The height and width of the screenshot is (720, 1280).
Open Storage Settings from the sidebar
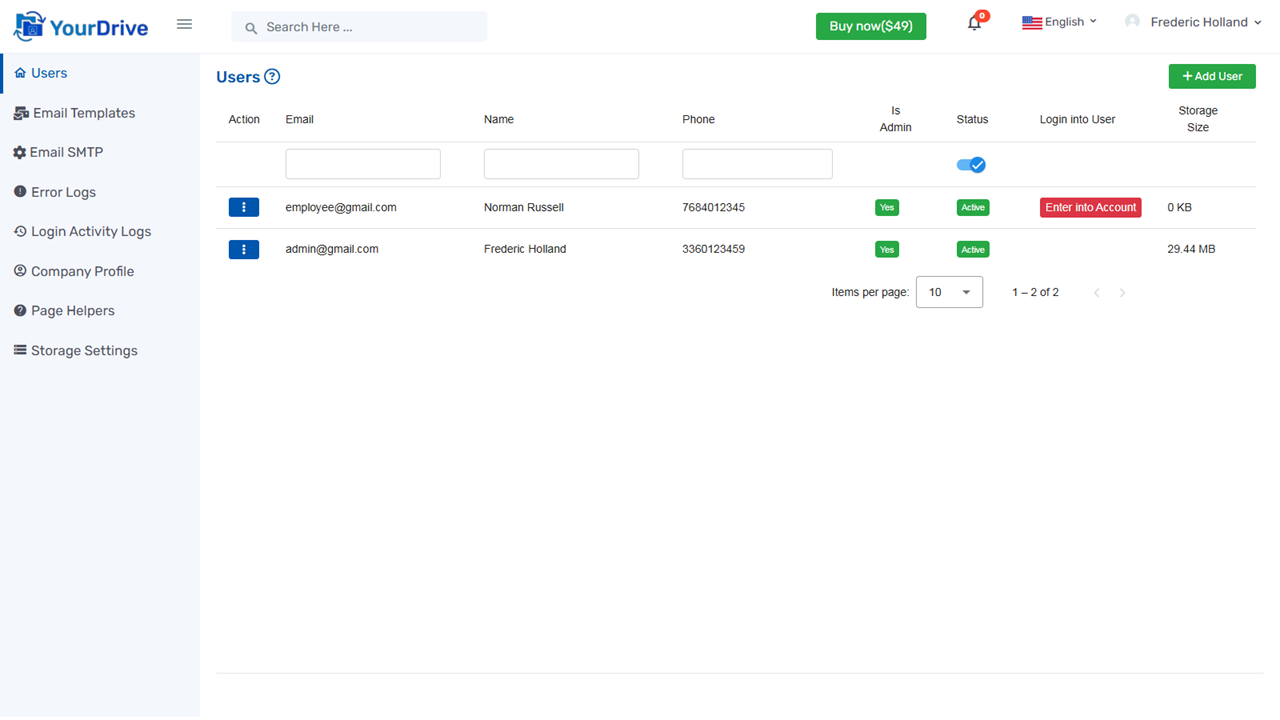[18, 350]
